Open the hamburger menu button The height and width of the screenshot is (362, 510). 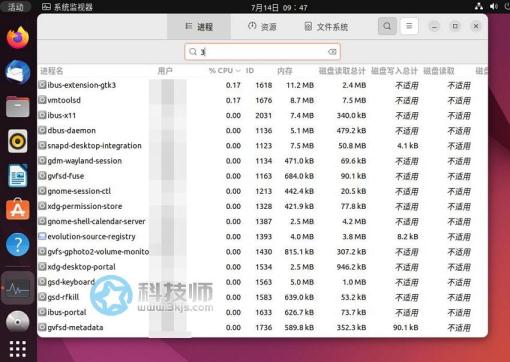(409, 26)
